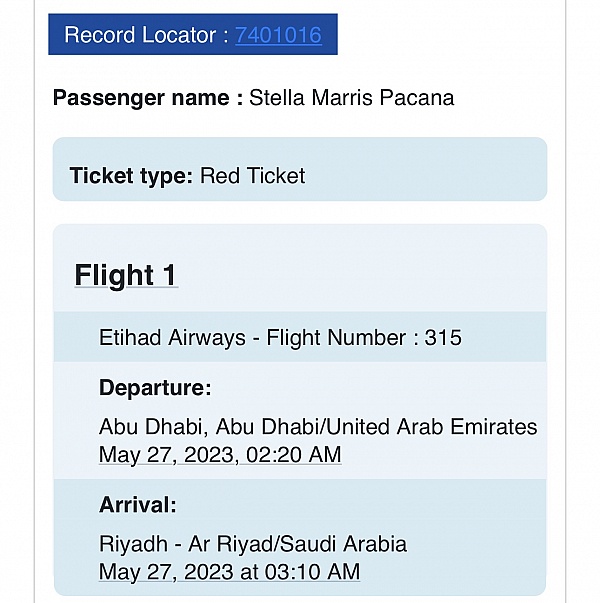Select the Red Ticket text
Image resolution: width=600 pixels, height=603 pixels.
click(x=252, y=176)
